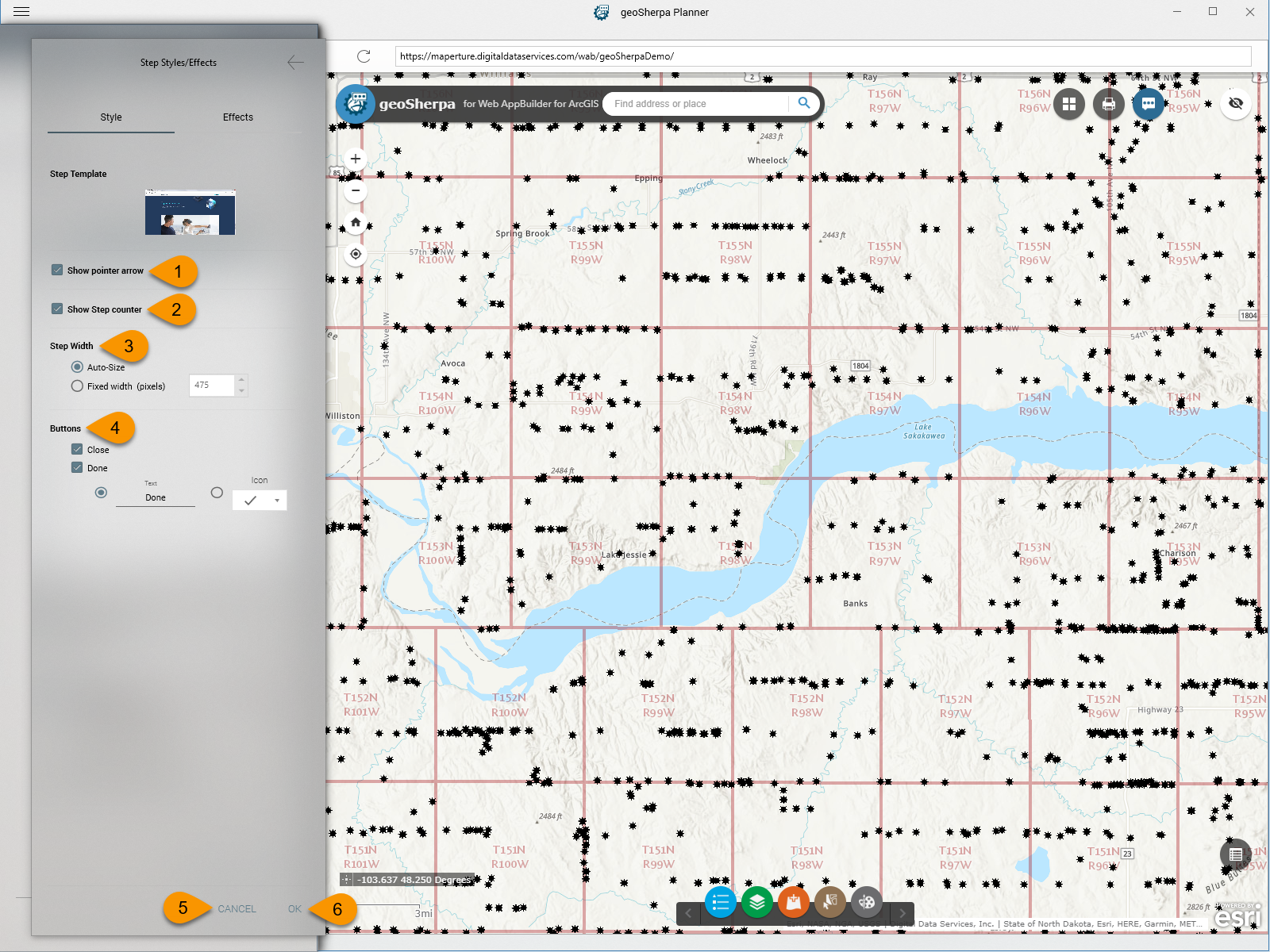Edit the Done button text field
1270x952 pixels.
click(x=156, y=498)
